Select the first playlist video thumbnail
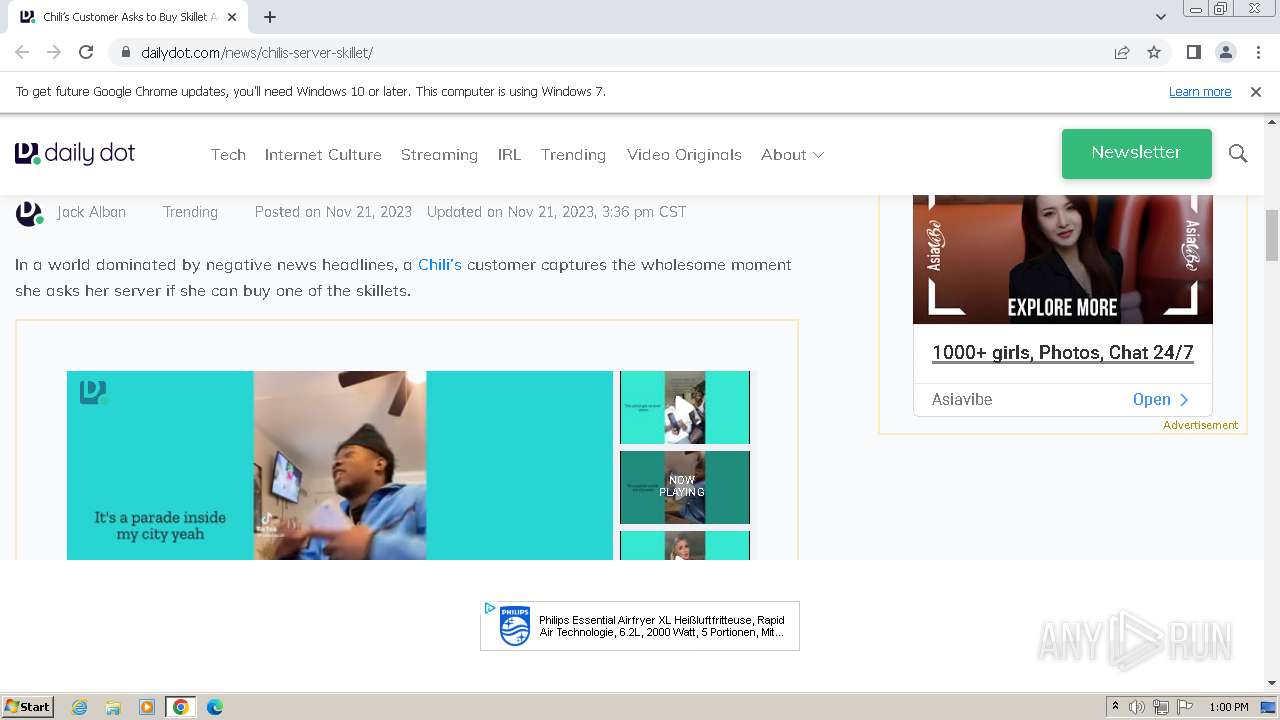This screenshot has width=1280, height=720. point(685,407)
